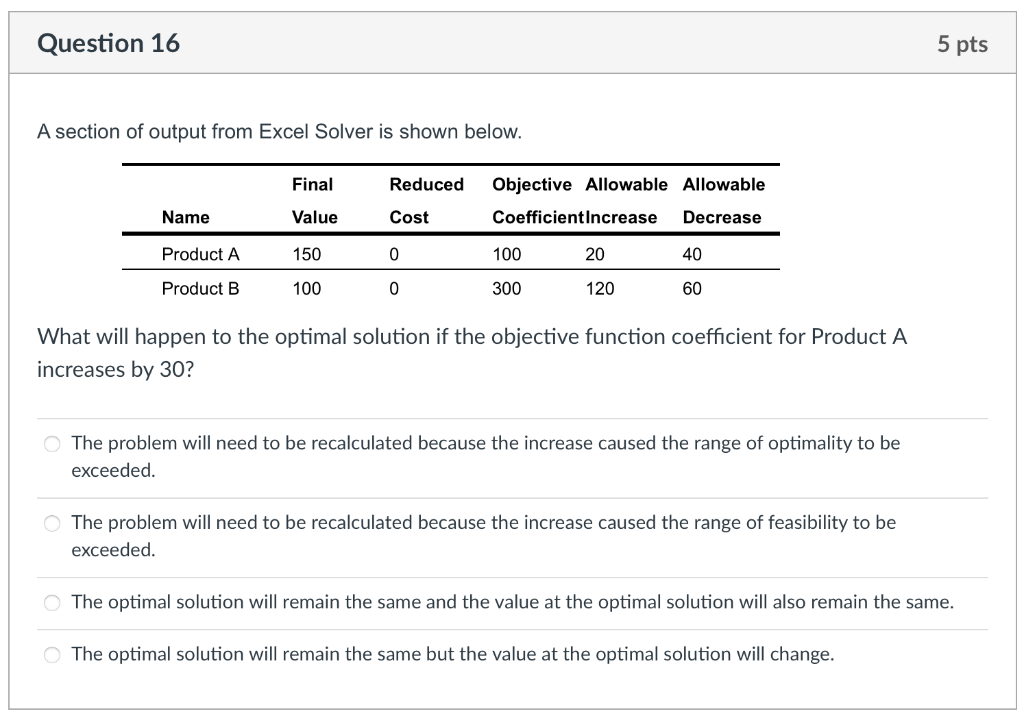This screenshot has width=1024, height=718.
Task: Click the Allowable Increase column header
Action: point(627,200)
